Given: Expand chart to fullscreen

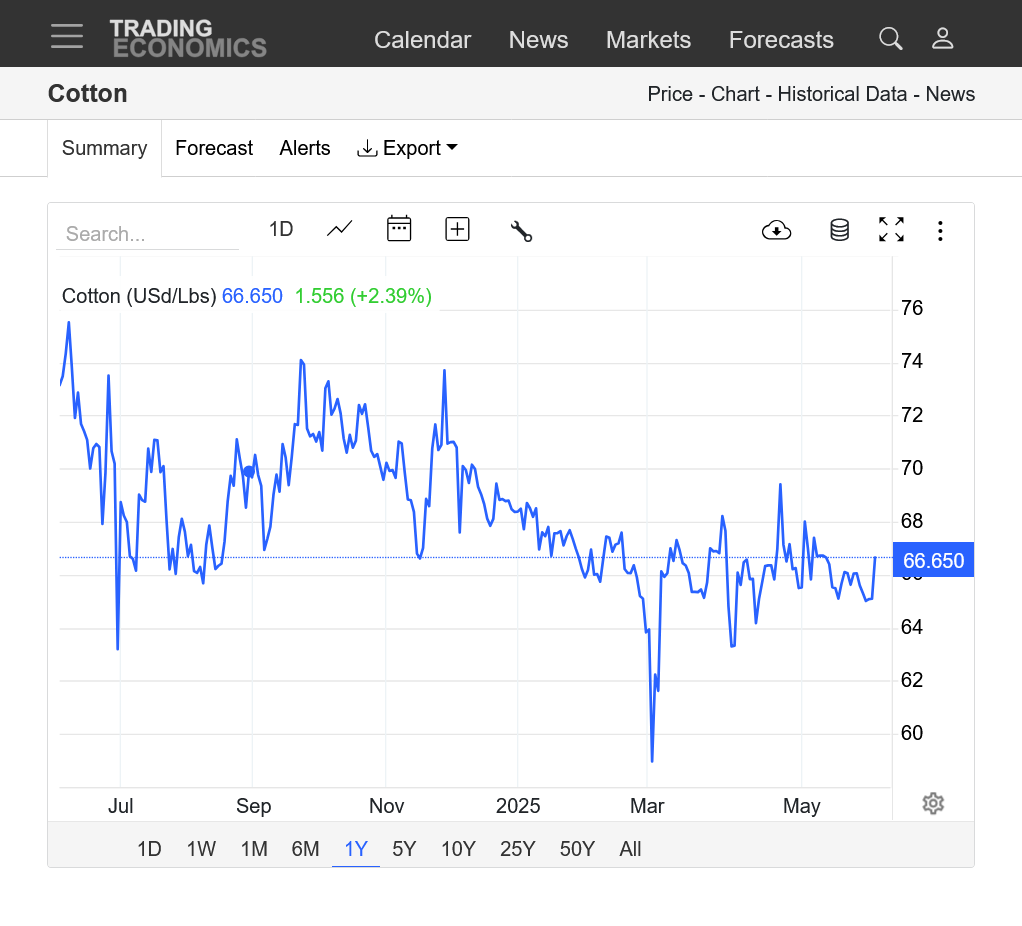Looking at the screenshot, I should (x=891, y=229).
